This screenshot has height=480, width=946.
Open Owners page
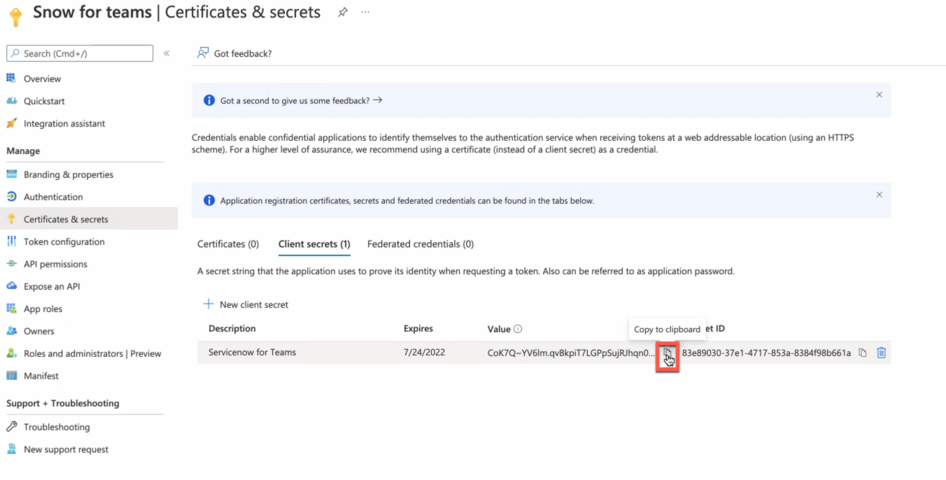39,331
